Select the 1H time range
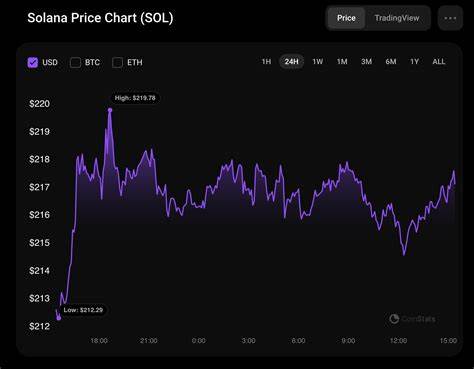 266,62
